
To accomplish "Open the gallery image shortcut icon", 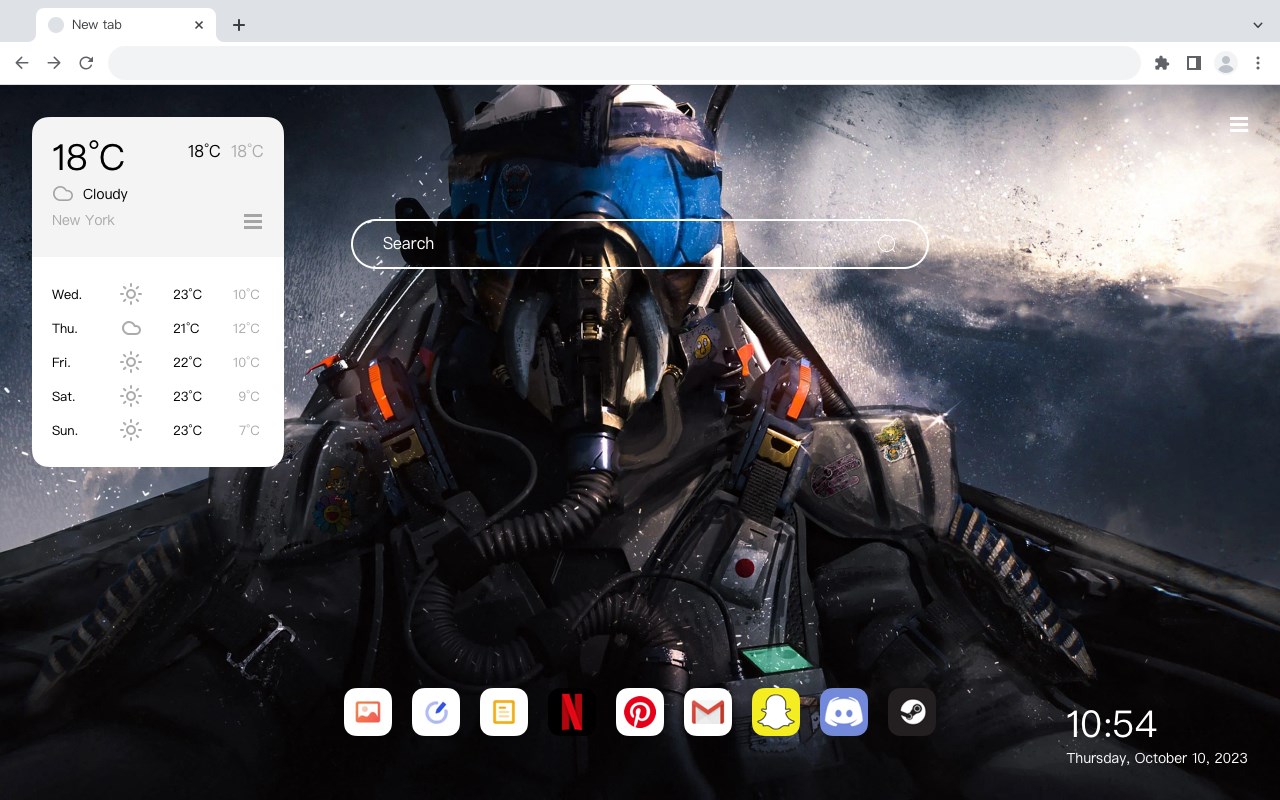I will coord(368,712).
